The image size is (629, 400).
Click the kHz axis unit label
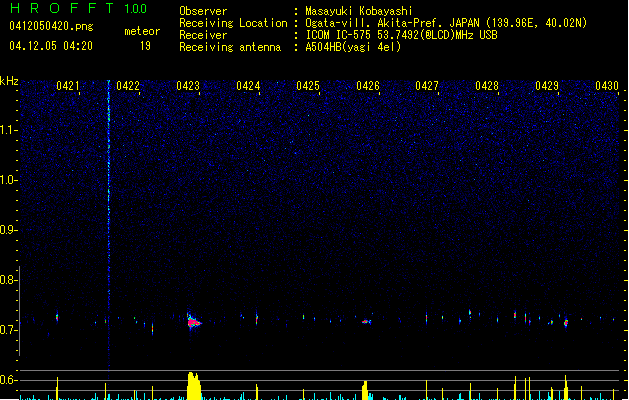pyautogui.click(x=9, y=80)
